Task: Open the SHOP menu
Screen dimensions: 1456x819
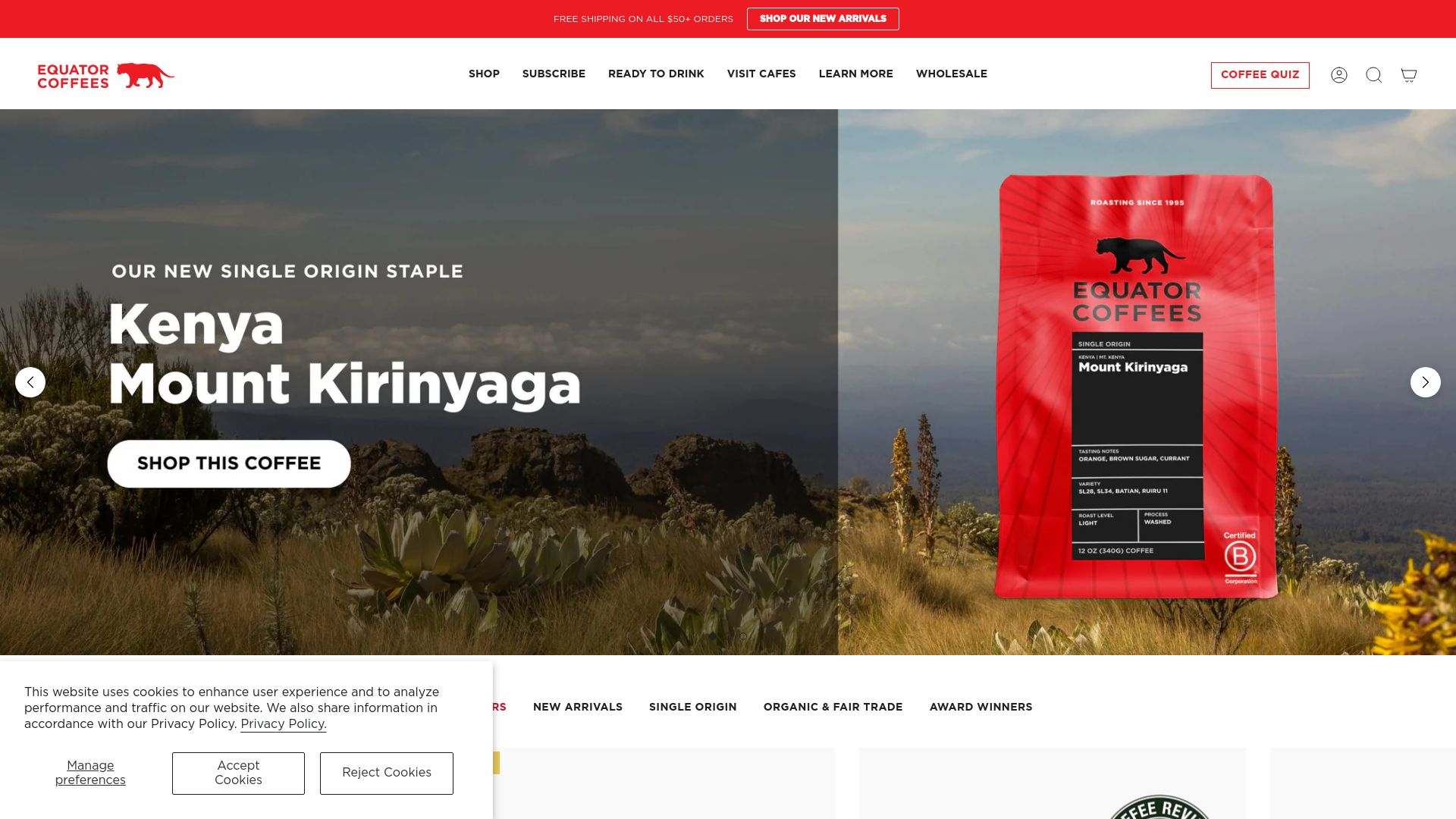Action: click(x=484, y=74)
